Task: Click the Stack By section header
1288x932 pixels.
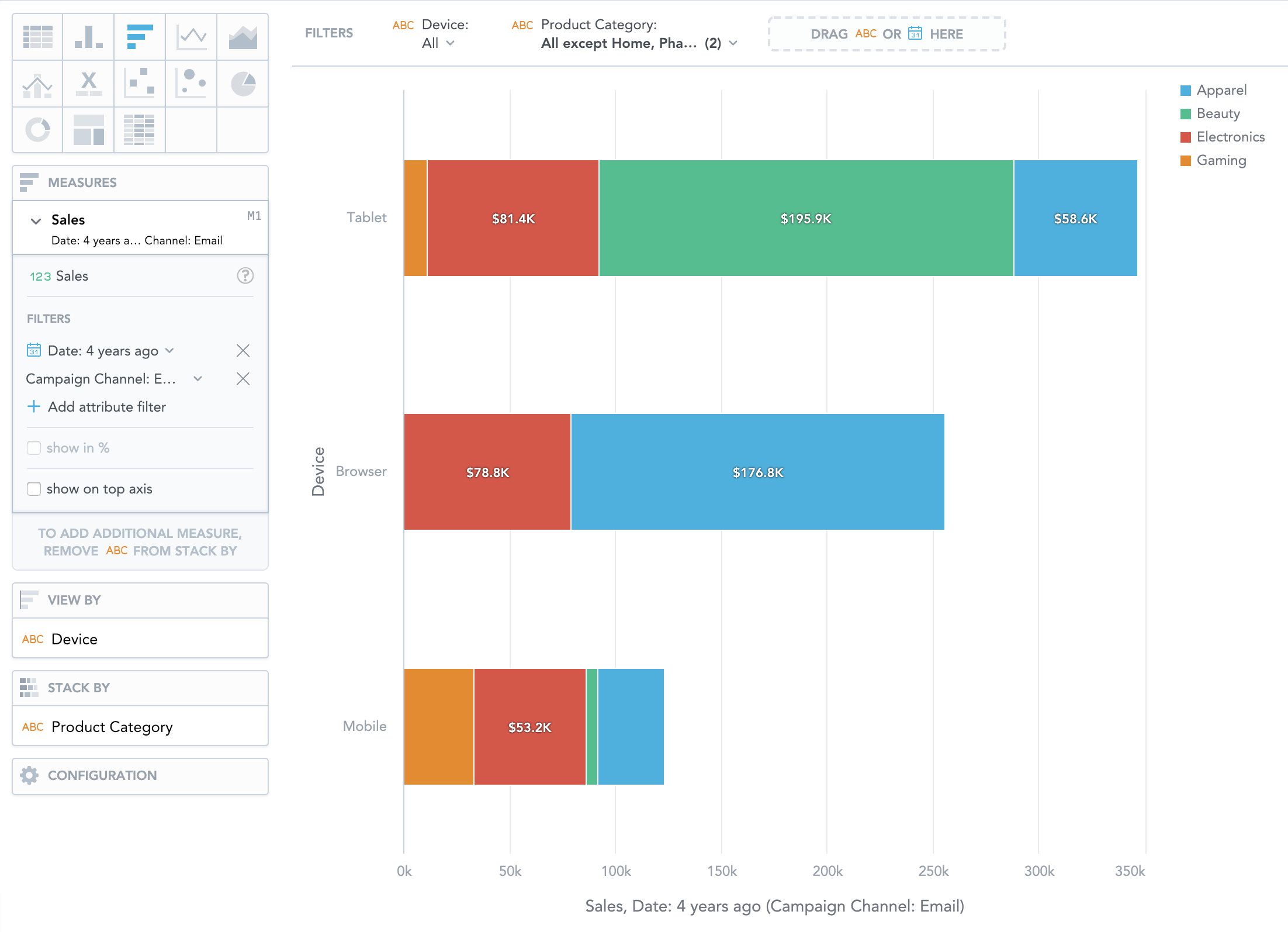Action: (x=140, y=688)
